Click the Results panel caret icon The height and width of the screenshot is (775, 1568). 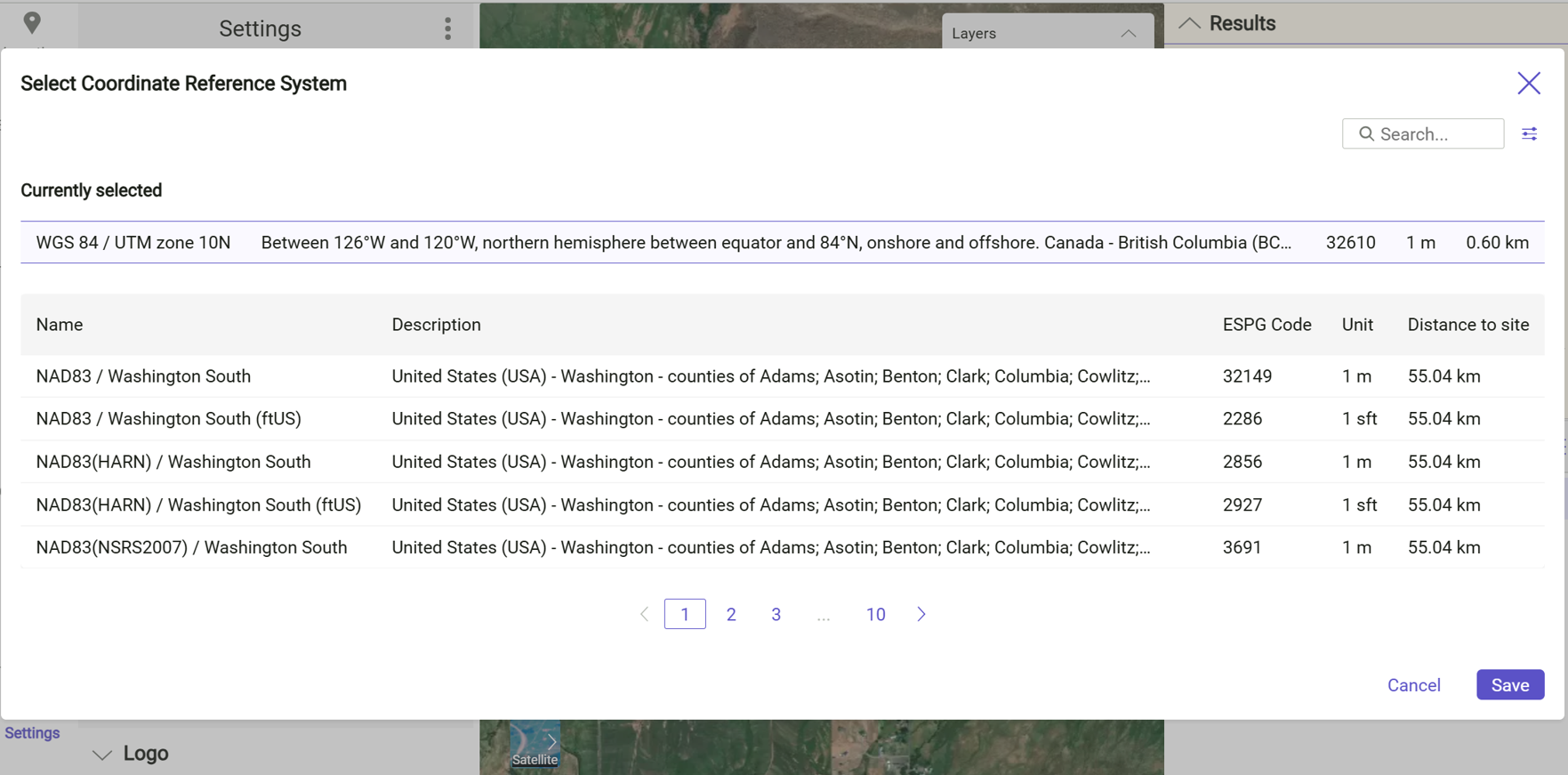[x=1189, y=23]
